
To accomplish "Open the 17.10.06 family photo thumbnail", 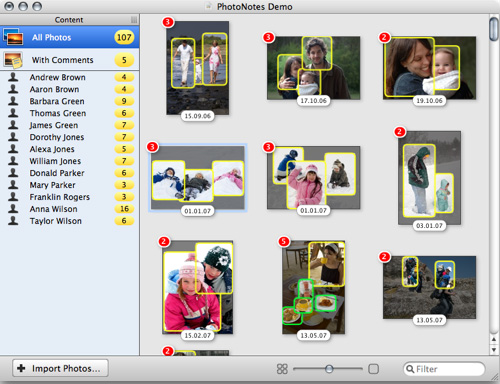I will [313, 68].
